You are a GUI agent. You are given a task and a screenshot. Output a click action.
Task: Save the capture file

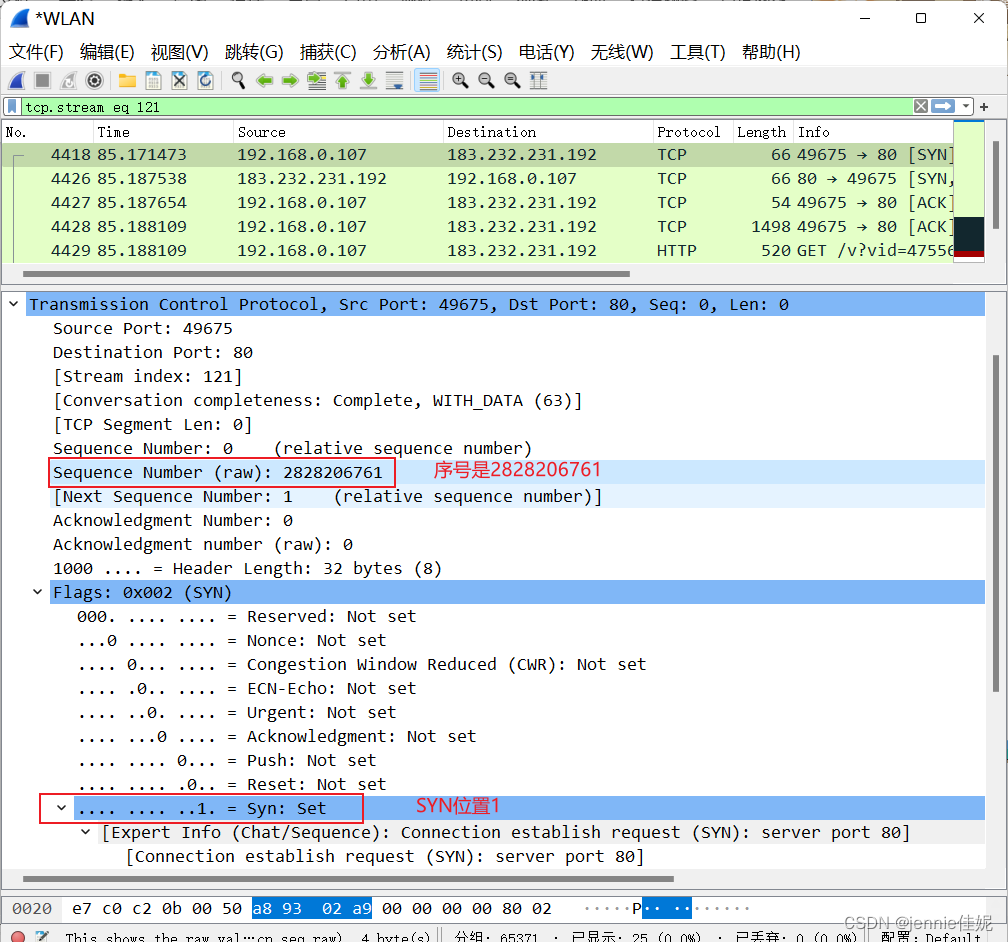[153, 80]
